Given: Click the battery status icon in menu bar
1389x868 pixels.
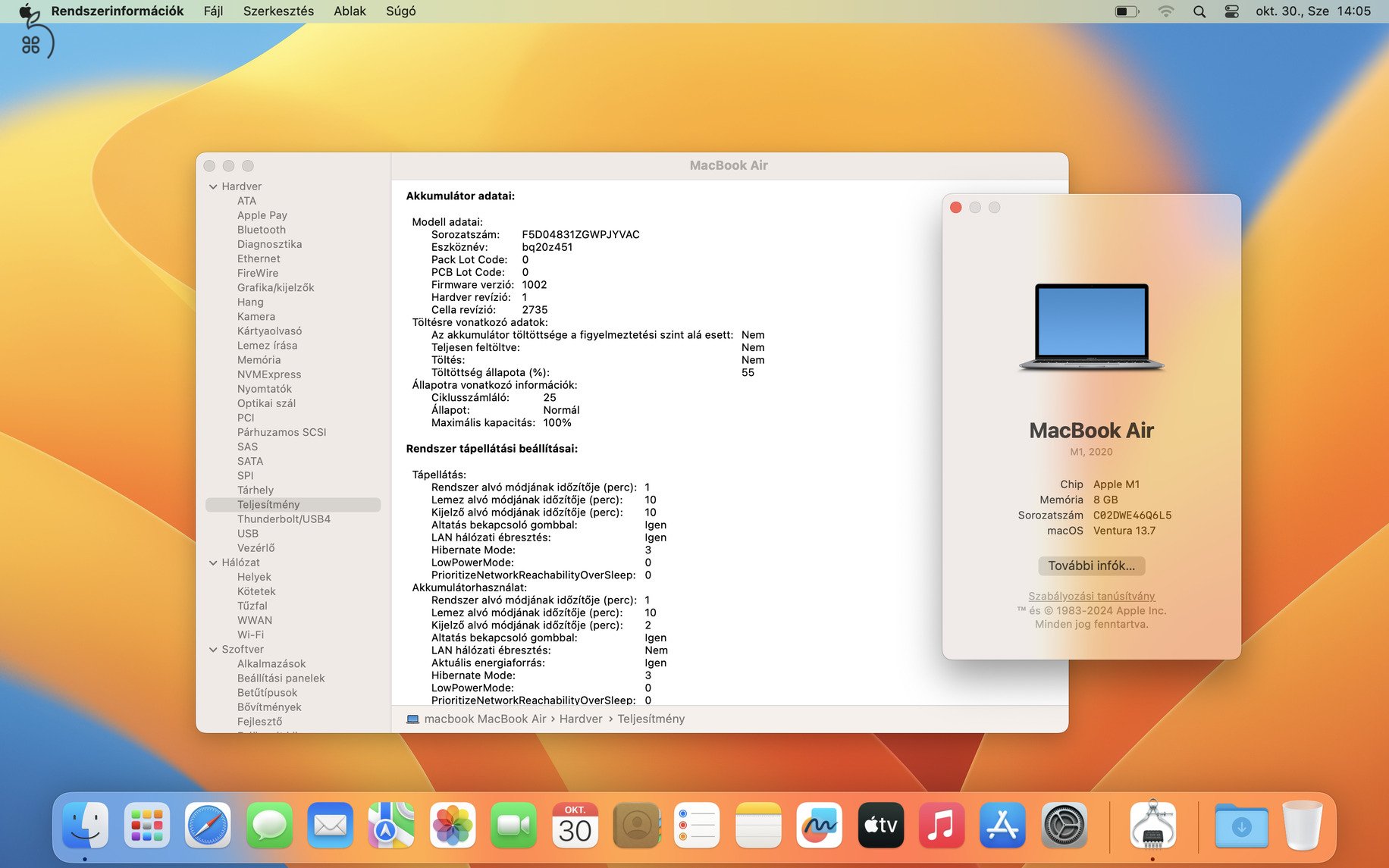Looking at the screenshot, I should click(1127, 11).
